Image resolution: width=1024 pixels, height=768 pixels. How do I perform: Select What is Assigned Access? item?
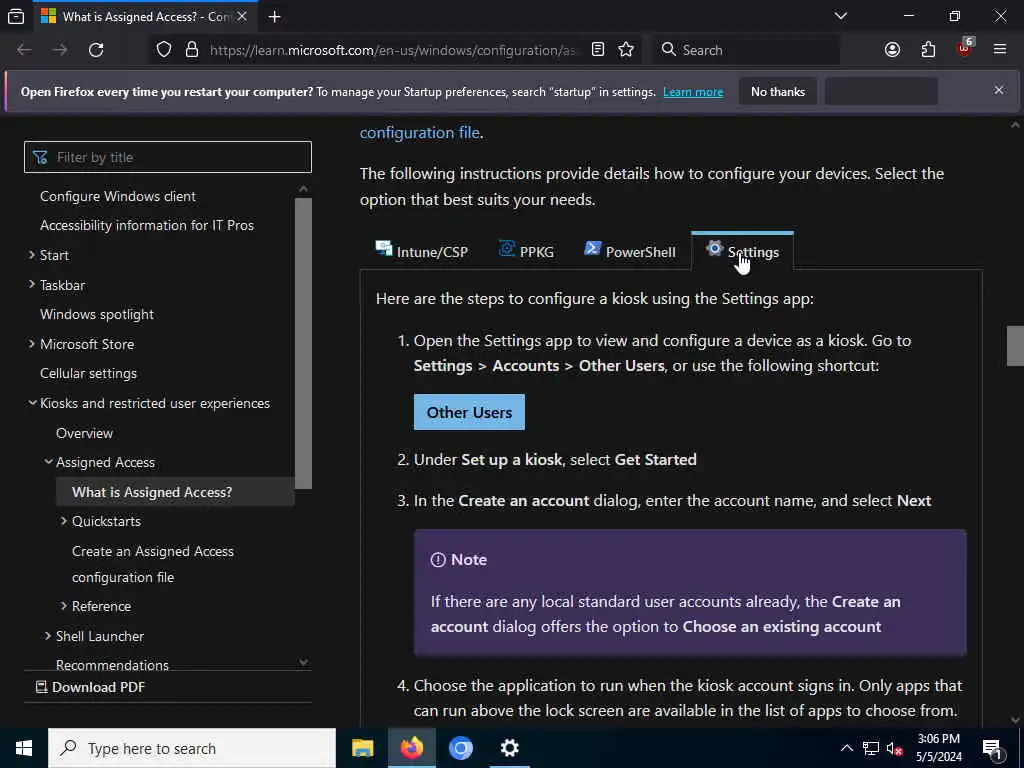tap(175, 492)
